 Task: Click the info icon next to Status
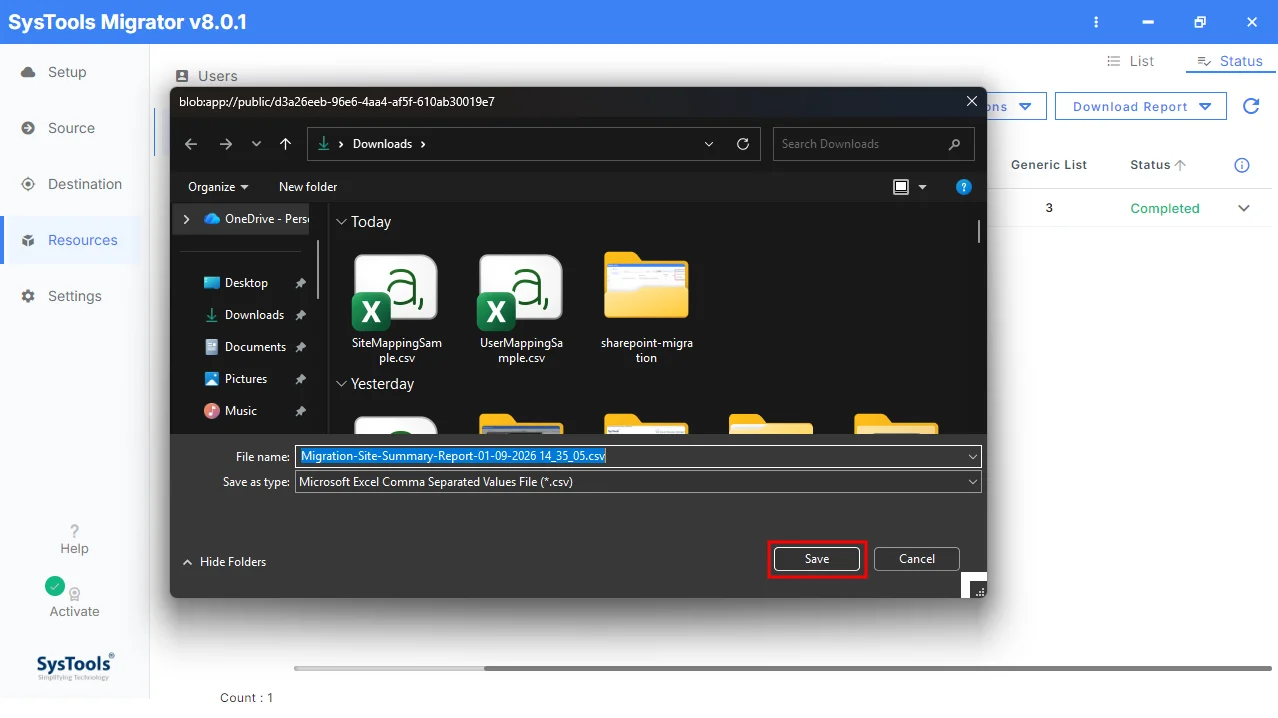point(1242,165)
